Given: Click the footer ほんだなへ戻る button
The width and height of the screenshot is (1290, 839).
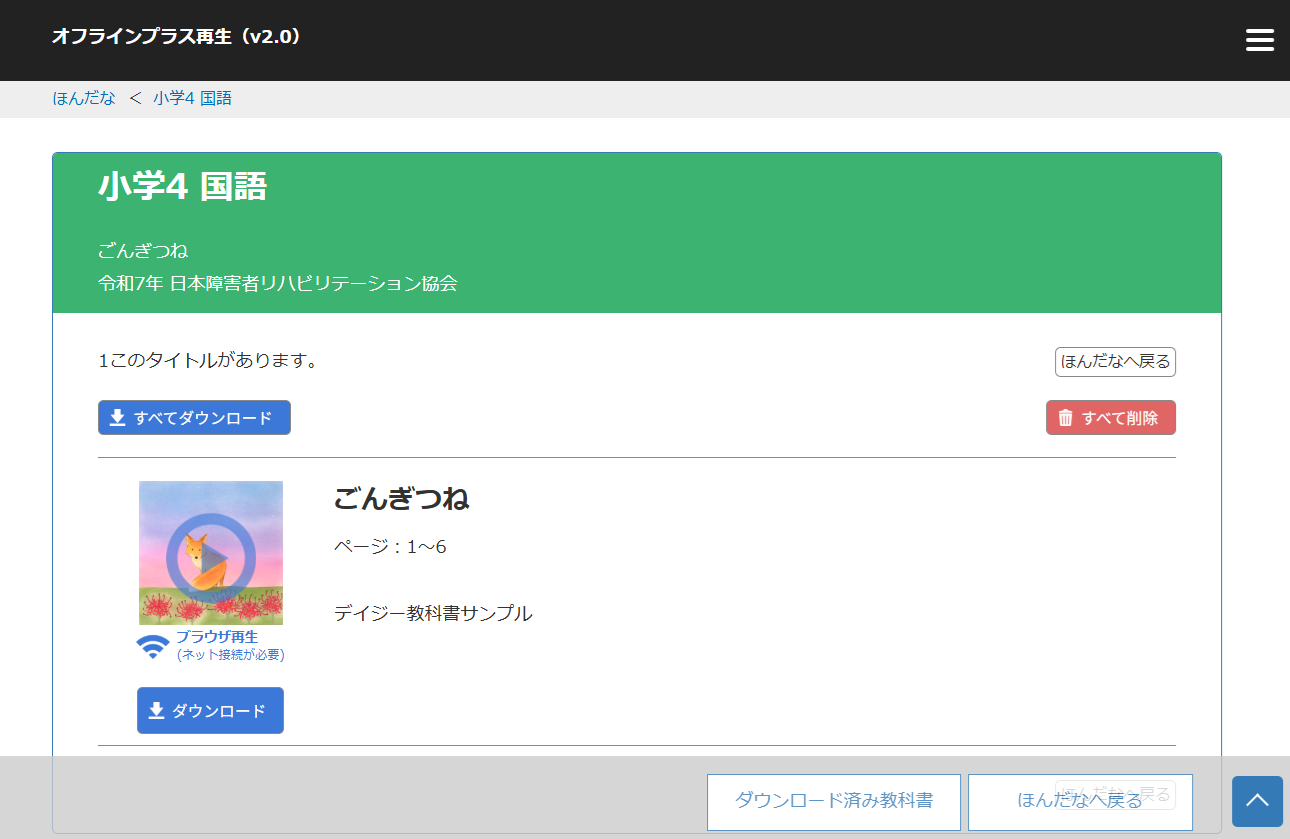Looking at the screenshot, I should point(1079,801).
